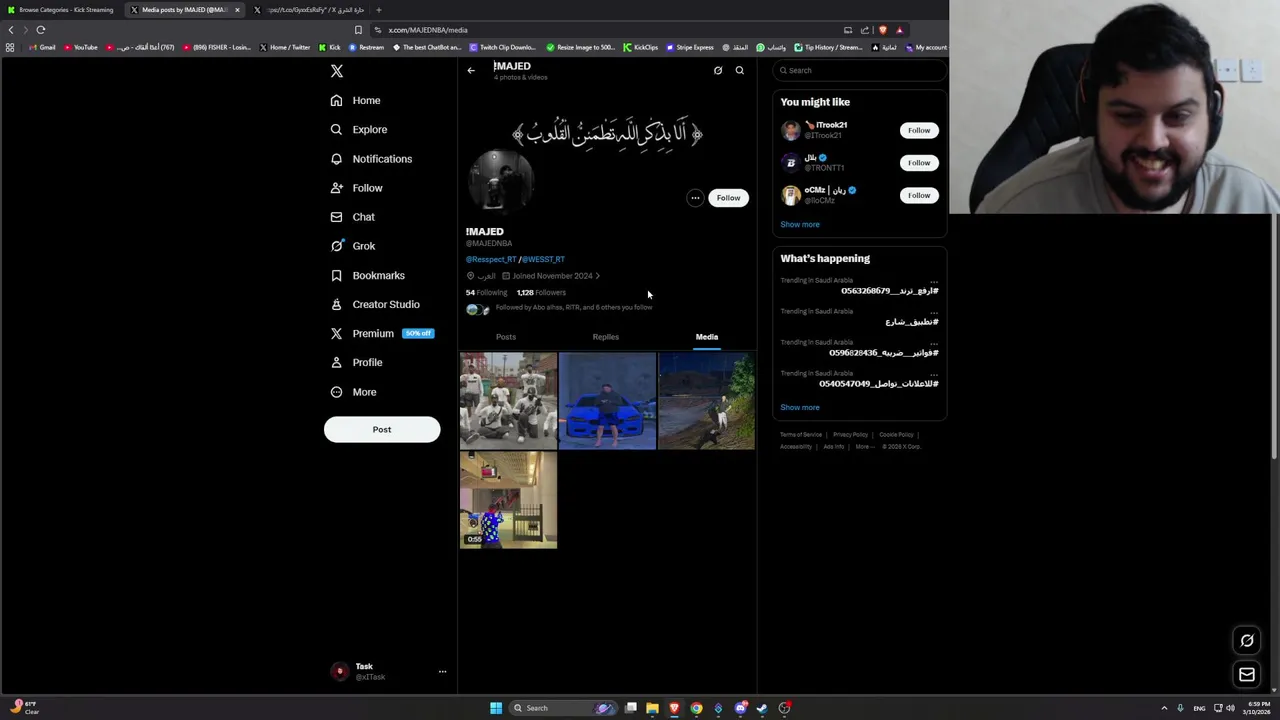The width and height of the screenshot is (1280, 720).
Task: Click the Brave Shields lion icon
Action: tap(883, 30)
